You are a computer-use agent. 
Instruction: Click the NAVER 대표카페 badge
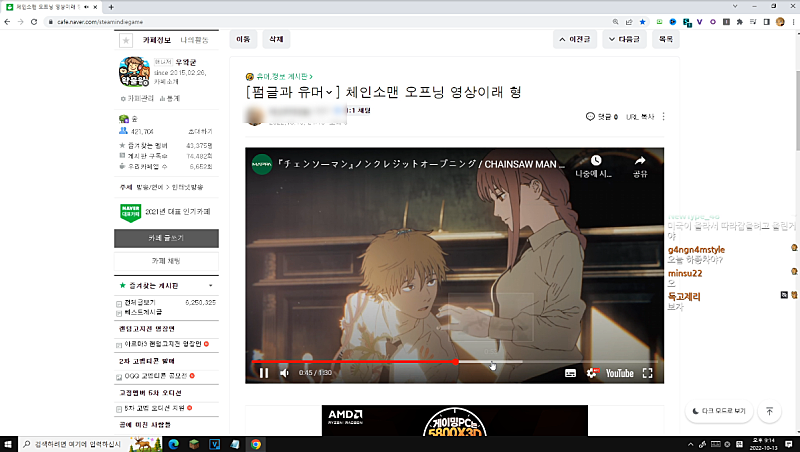130,212
